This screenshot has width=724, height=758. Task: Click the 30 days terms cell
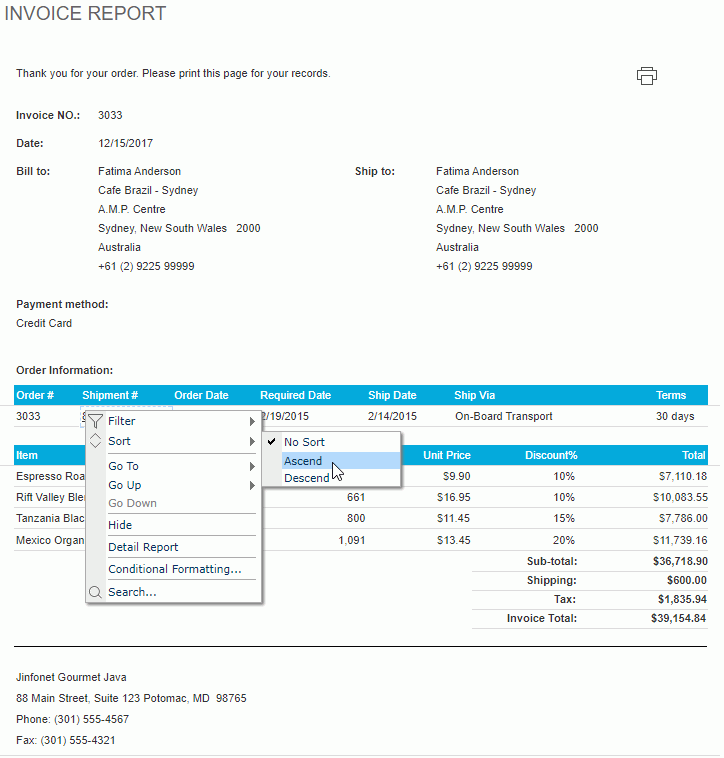pos(675,416)
